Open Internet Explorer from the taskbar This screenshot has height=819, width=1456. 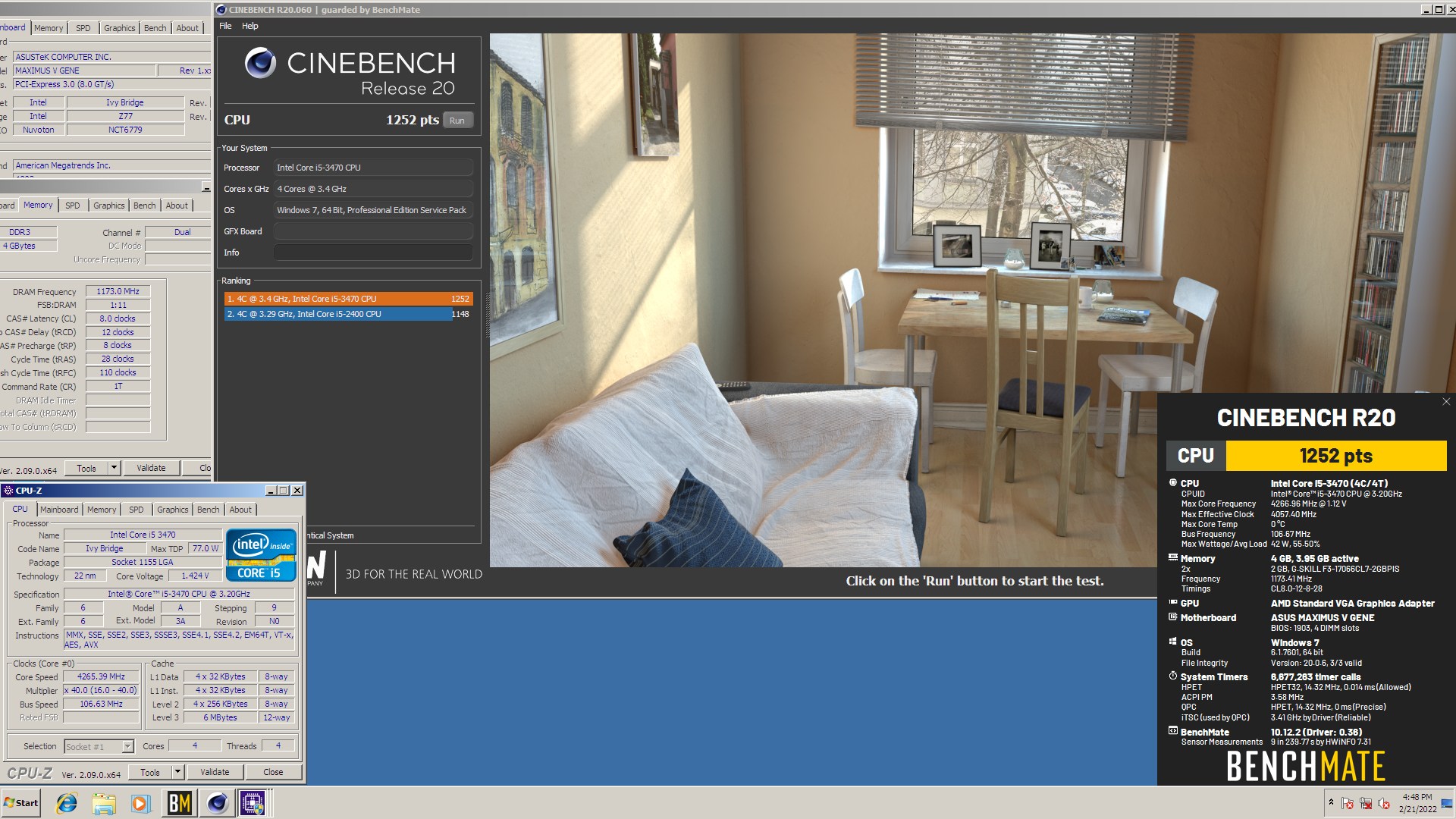click(x=67, y=803)
